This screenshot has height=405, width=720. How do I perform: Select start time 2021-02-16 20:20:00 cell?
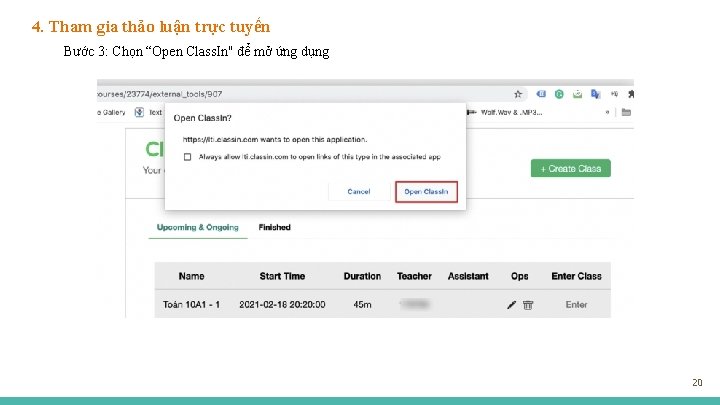(x=282, y=304)
